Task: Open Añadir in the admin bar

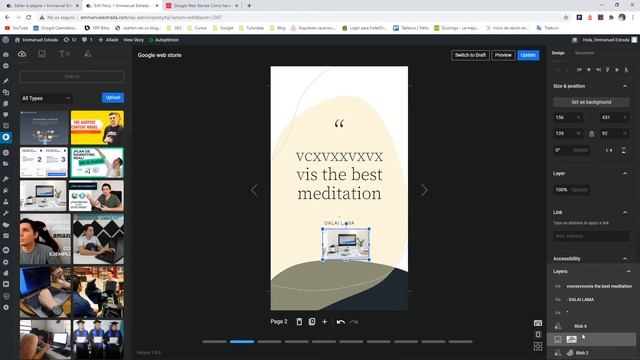Action: [x=109, y=40]
